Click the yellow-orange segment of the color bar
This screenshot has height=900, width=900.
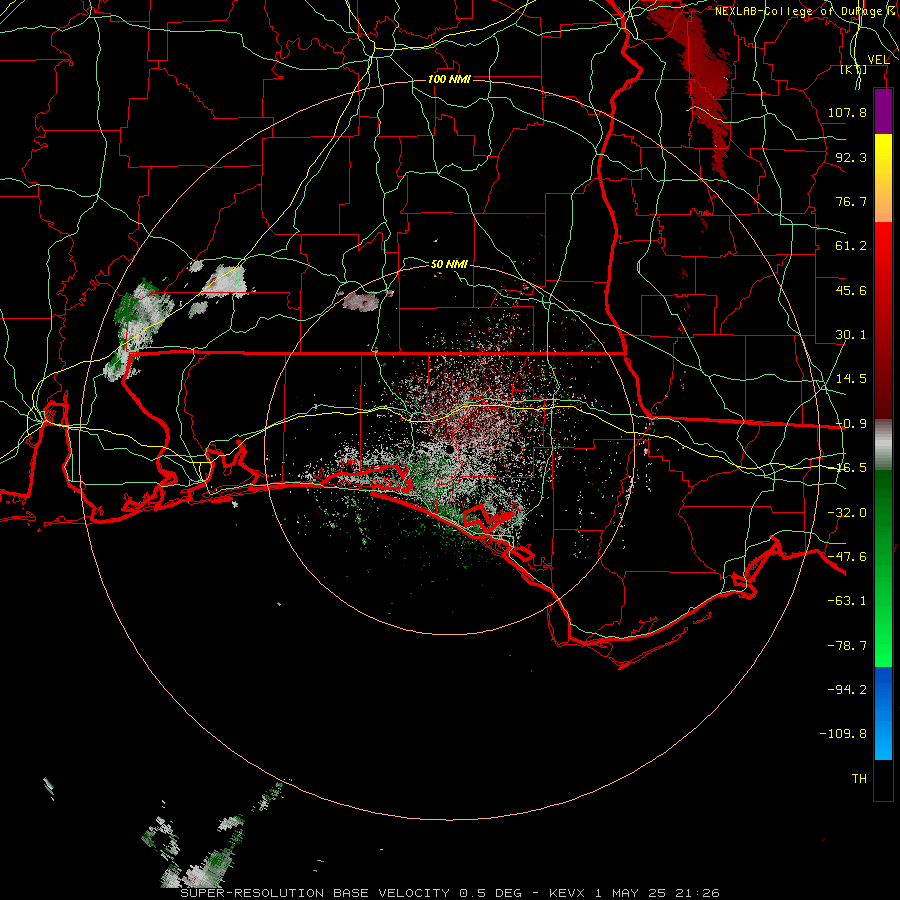point(883,178)
